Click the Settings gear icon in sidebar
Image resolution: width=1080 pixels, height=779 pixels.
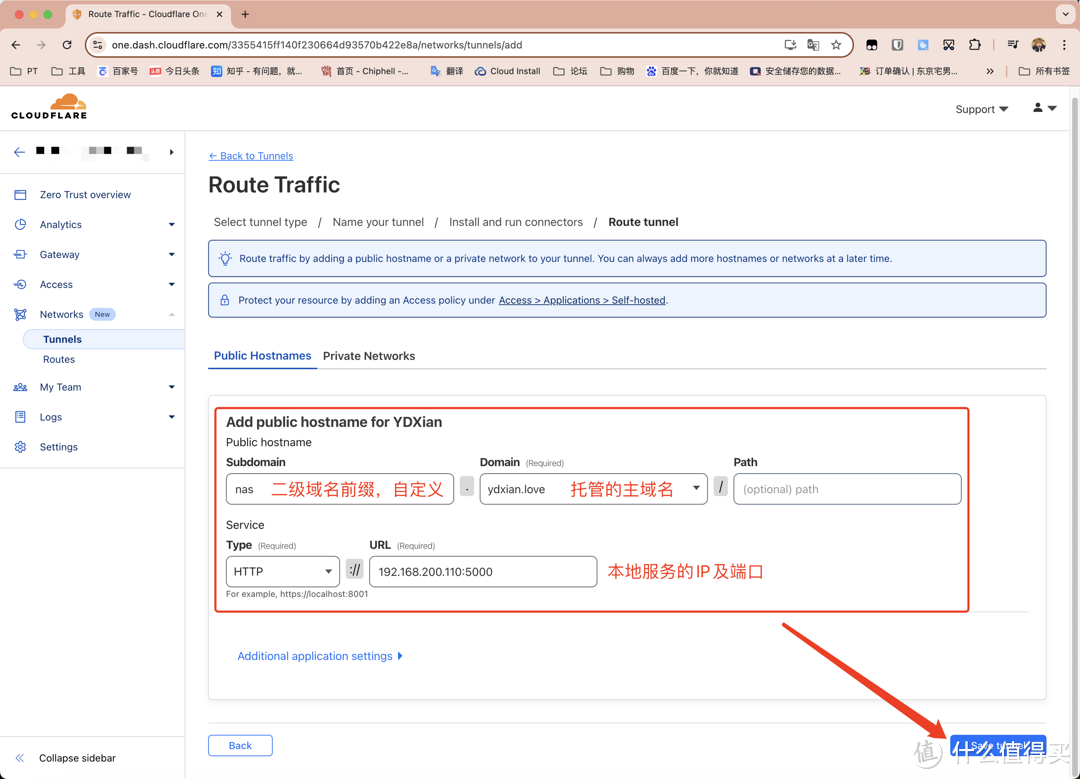click(x=20, y=447)
